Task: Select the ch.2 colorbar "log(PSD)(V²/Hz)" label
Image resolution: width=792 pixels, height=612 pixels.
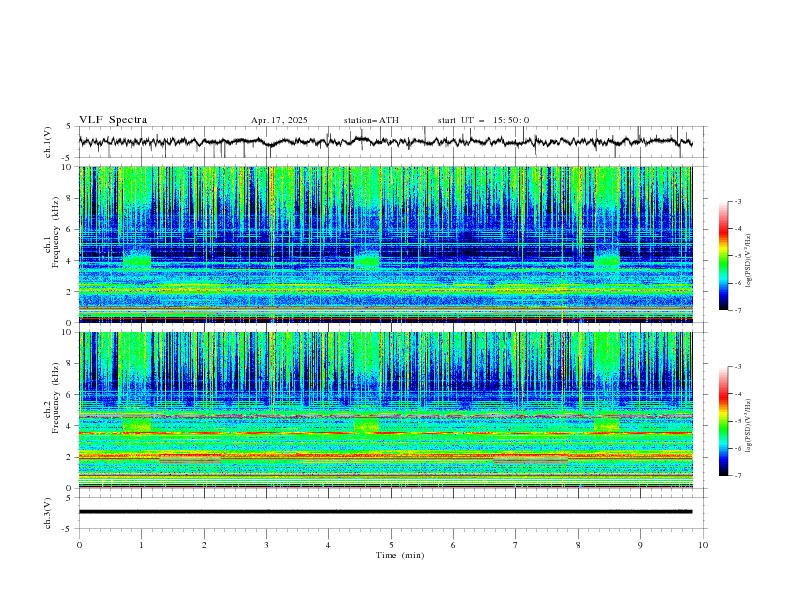Action: point(748,425)
